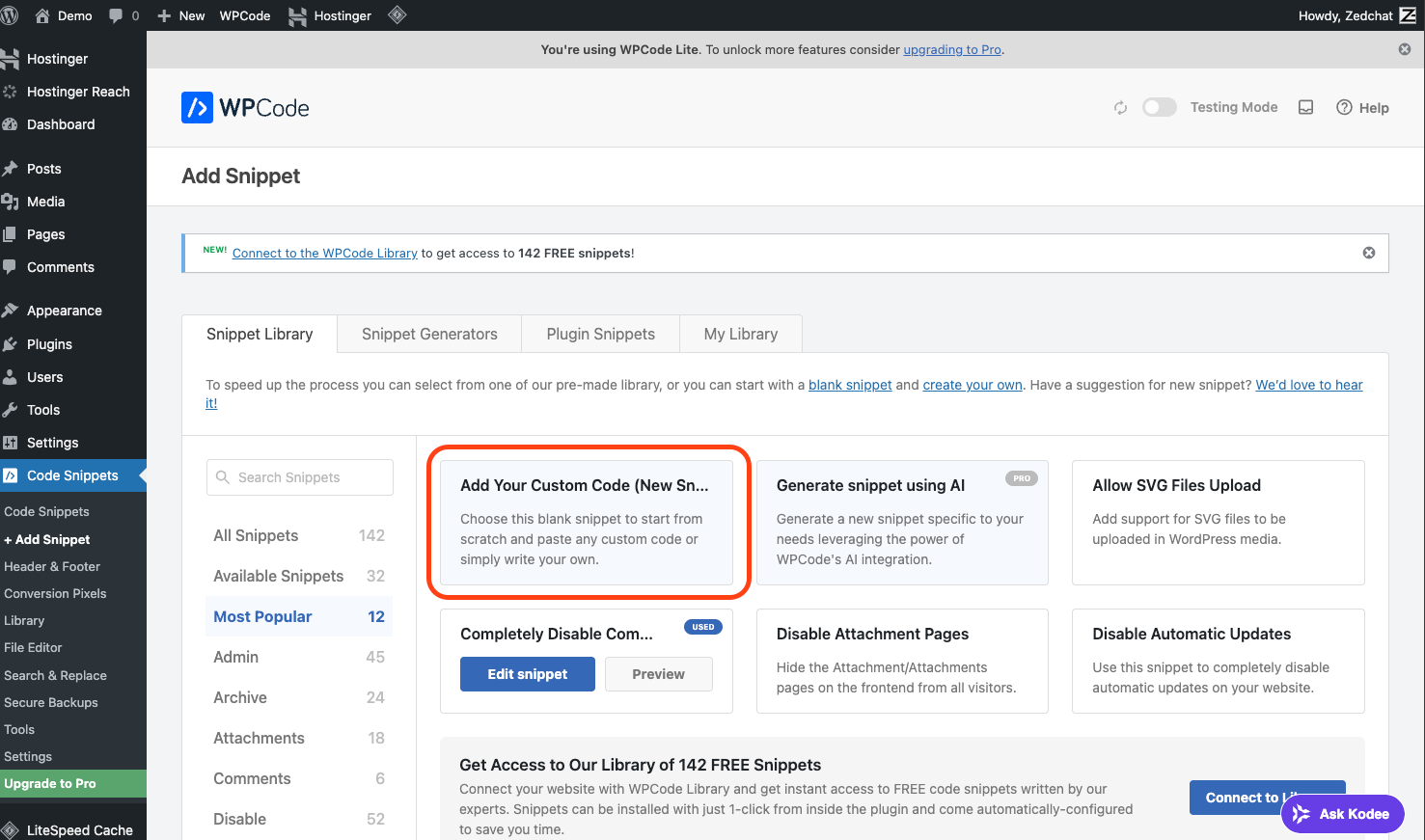Switch to the Snippet Generators tab
1425x840 pixels.
click(429, 334)
